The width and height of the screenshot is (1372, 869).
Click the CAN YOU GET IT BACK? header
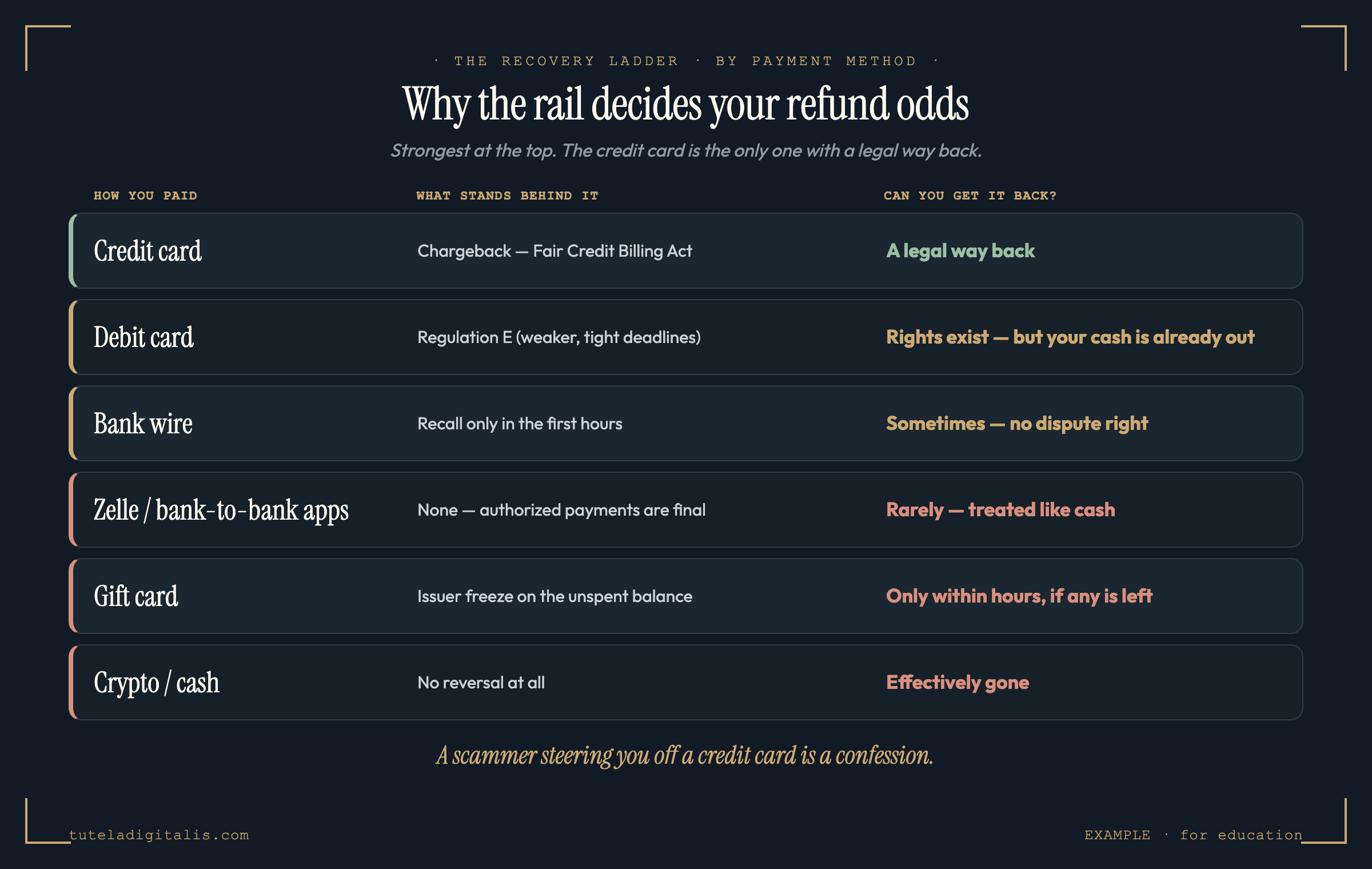click(x=970, y=196)
